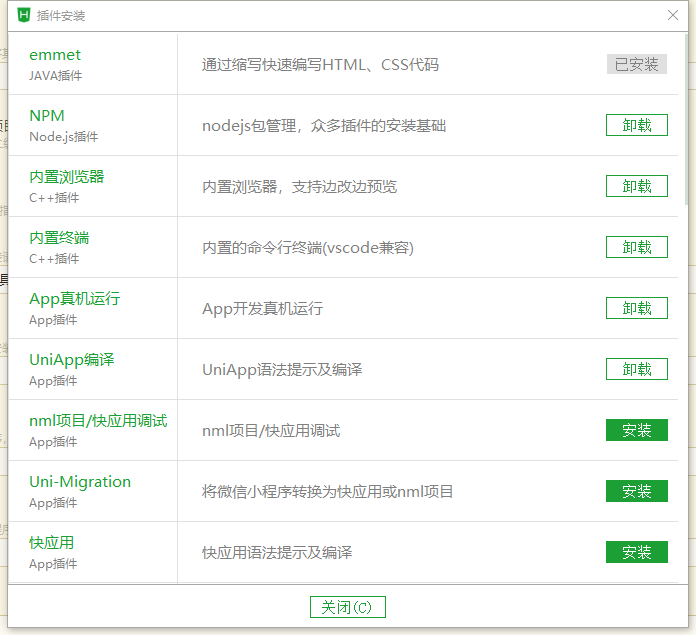The height and width of the screenshot is (635, 696).
Task: Install the nml项目/快应用调试 plugin
Action: click(x=637, y=430)
